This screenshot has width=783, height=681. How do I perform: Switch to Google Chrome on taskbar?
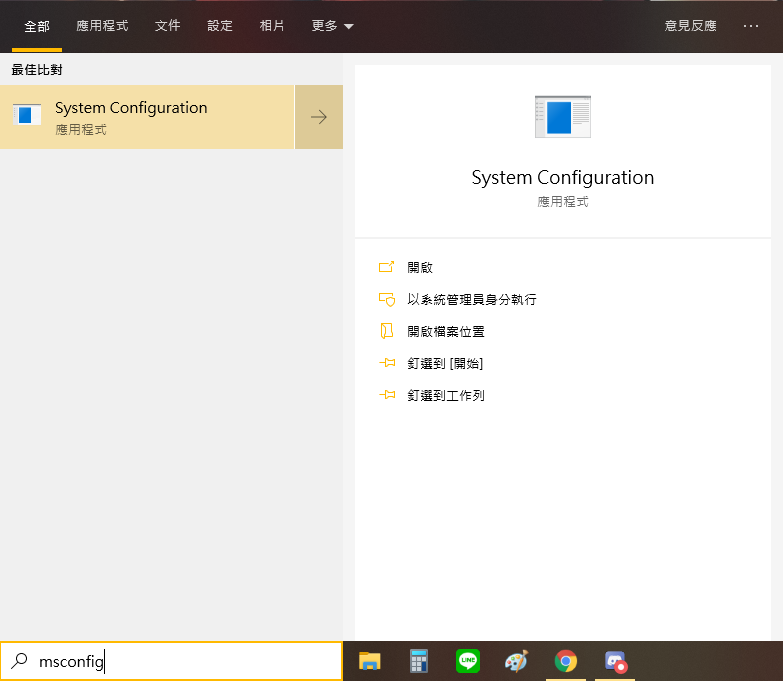click(x=566, y=661)
